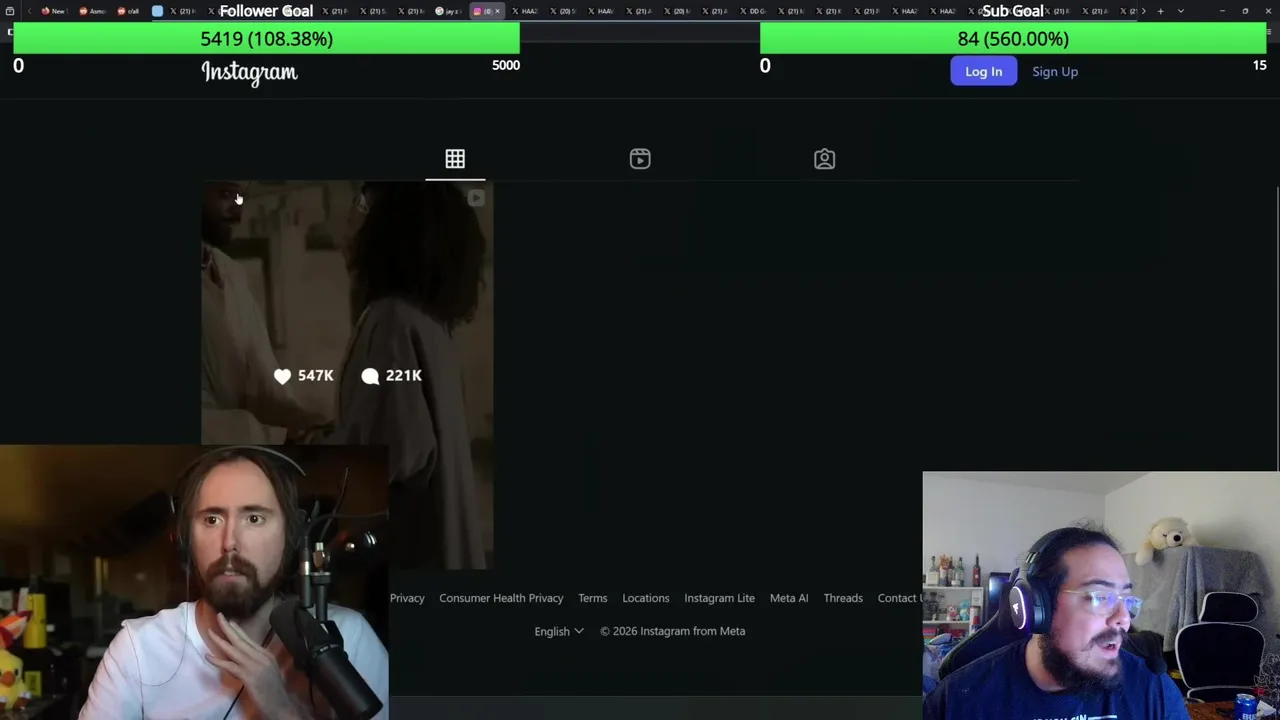The image size is (1280, 720).
Task: Switch to the blue square icon tab
Action: [157, 11]
